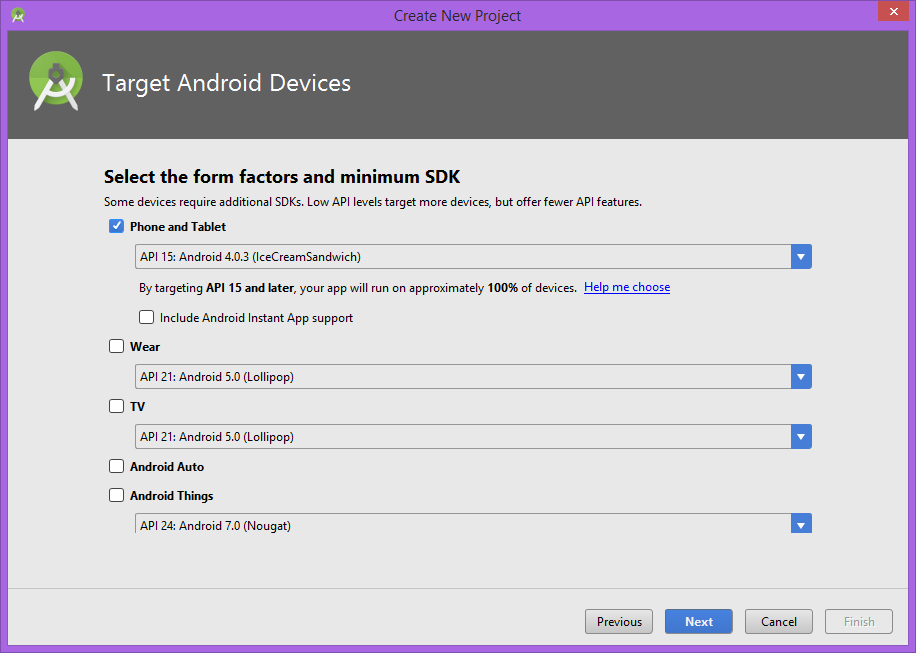Click the Help me choose link
Viewport: 916px width, 653px height.
click(x=626, y=287)
